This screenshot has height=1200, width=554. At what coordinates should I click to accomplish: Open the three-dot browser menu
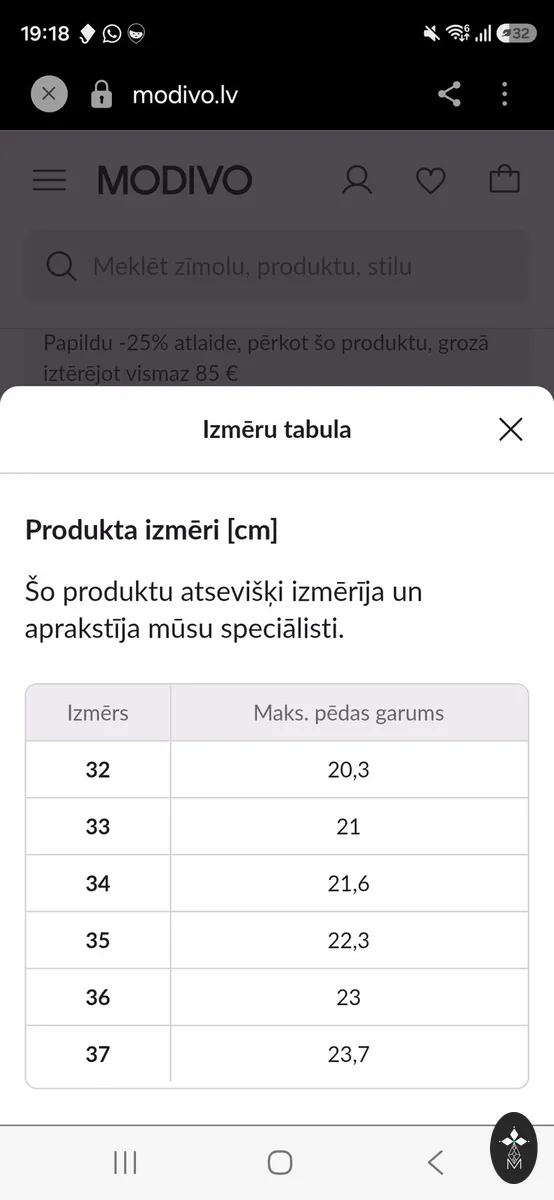click(x=505, y=95)
